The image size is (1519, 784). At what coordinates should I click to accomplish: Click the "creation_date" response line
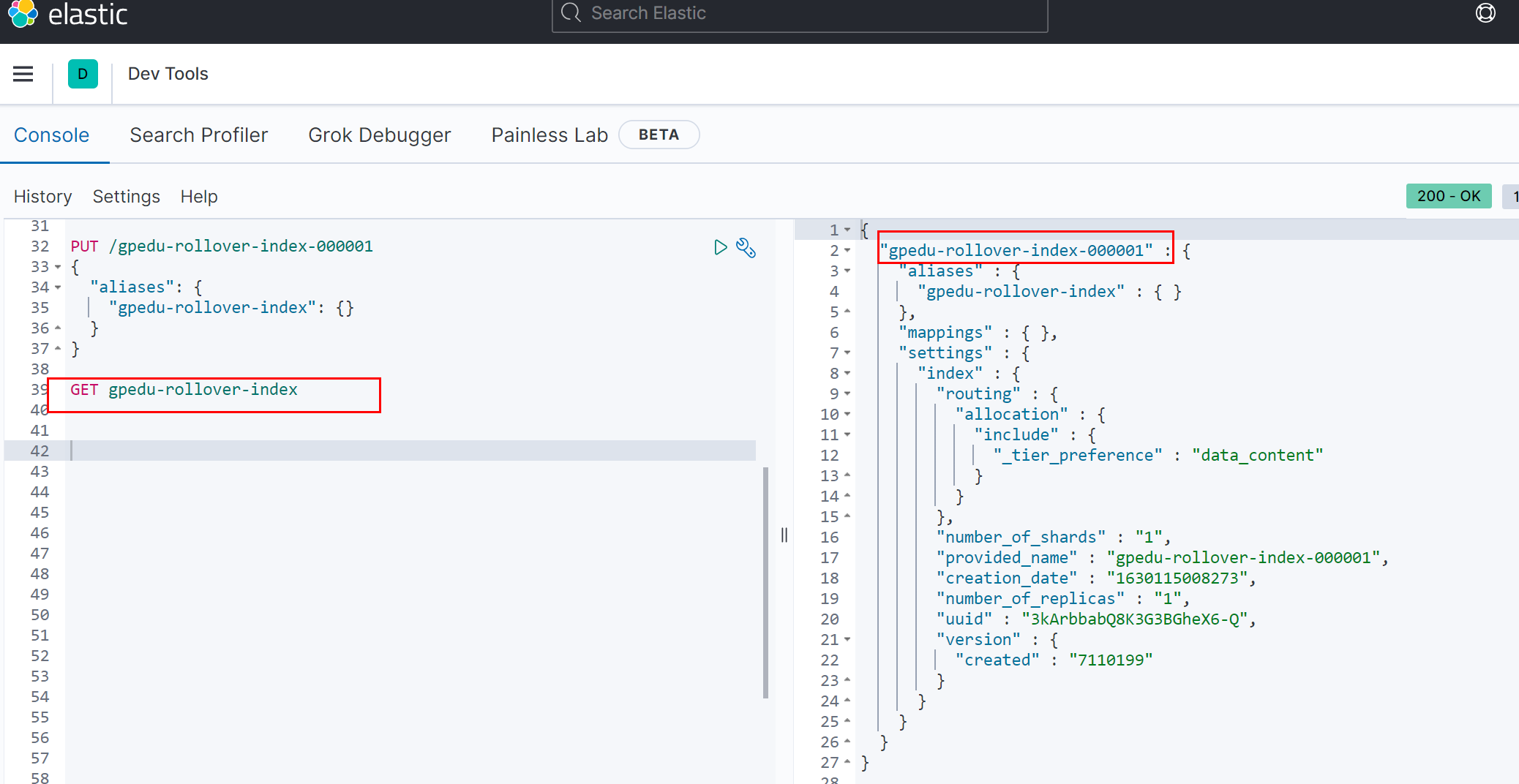(1096, 578)
